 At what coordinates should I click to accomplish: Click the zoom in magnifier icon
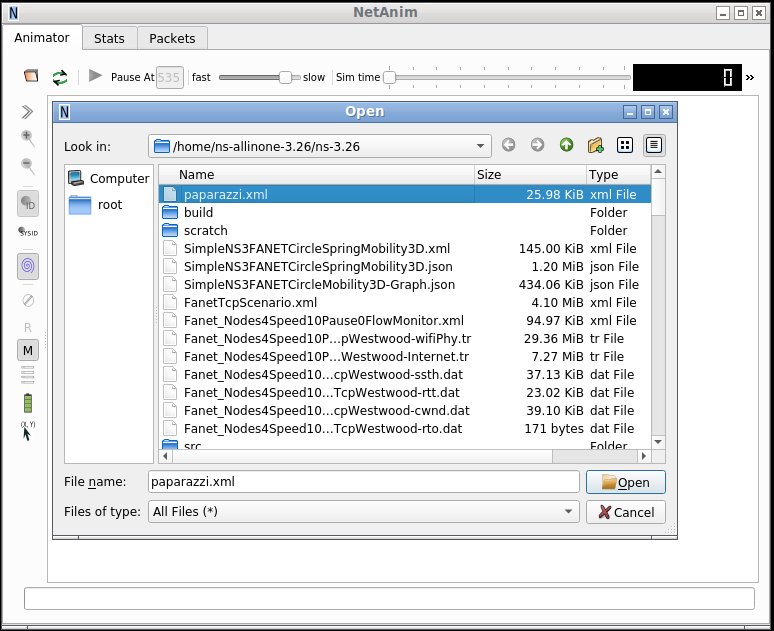point(28,139)
